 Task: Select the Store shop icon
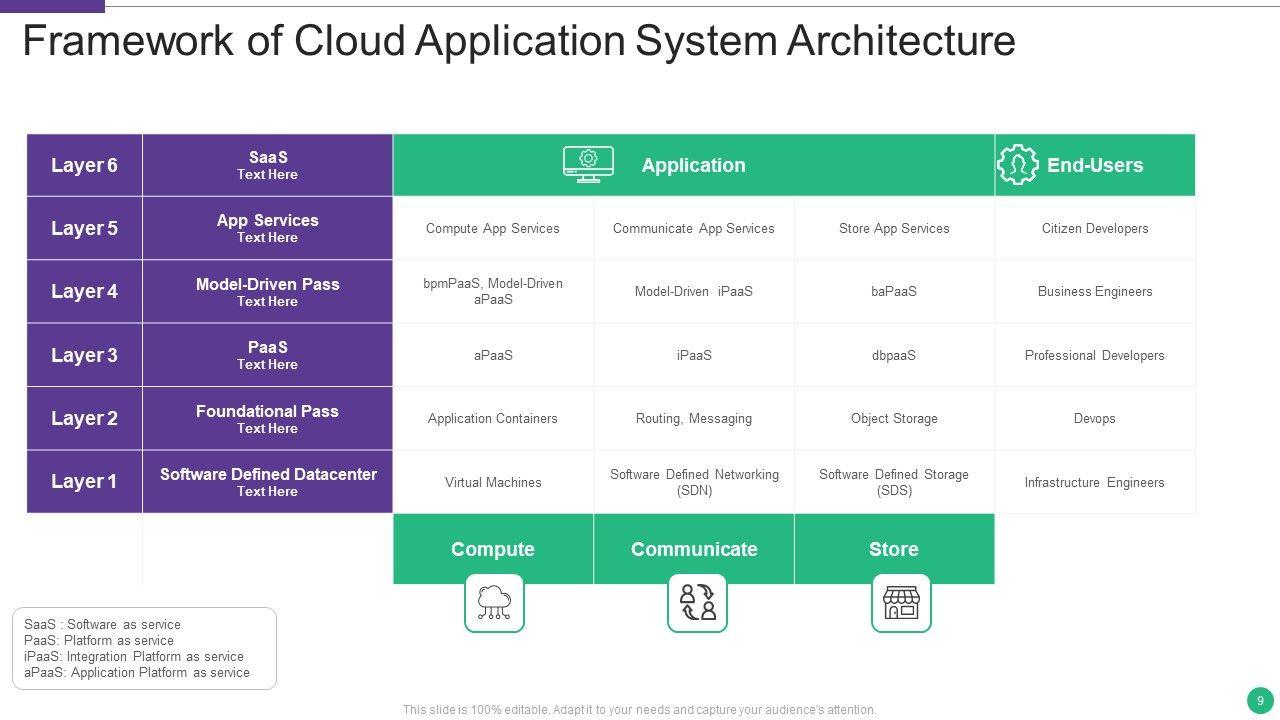pos(900,603)
